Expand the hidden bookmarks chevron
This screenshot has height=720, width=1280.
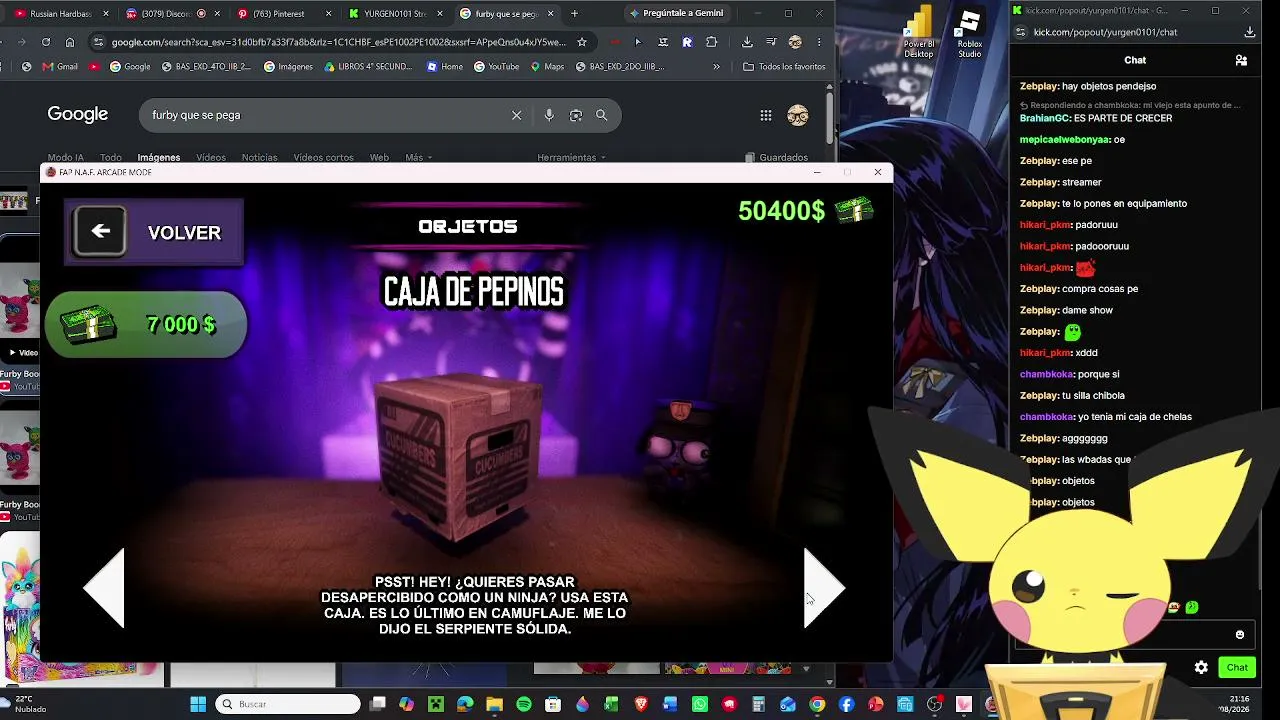tap(716, 67)
